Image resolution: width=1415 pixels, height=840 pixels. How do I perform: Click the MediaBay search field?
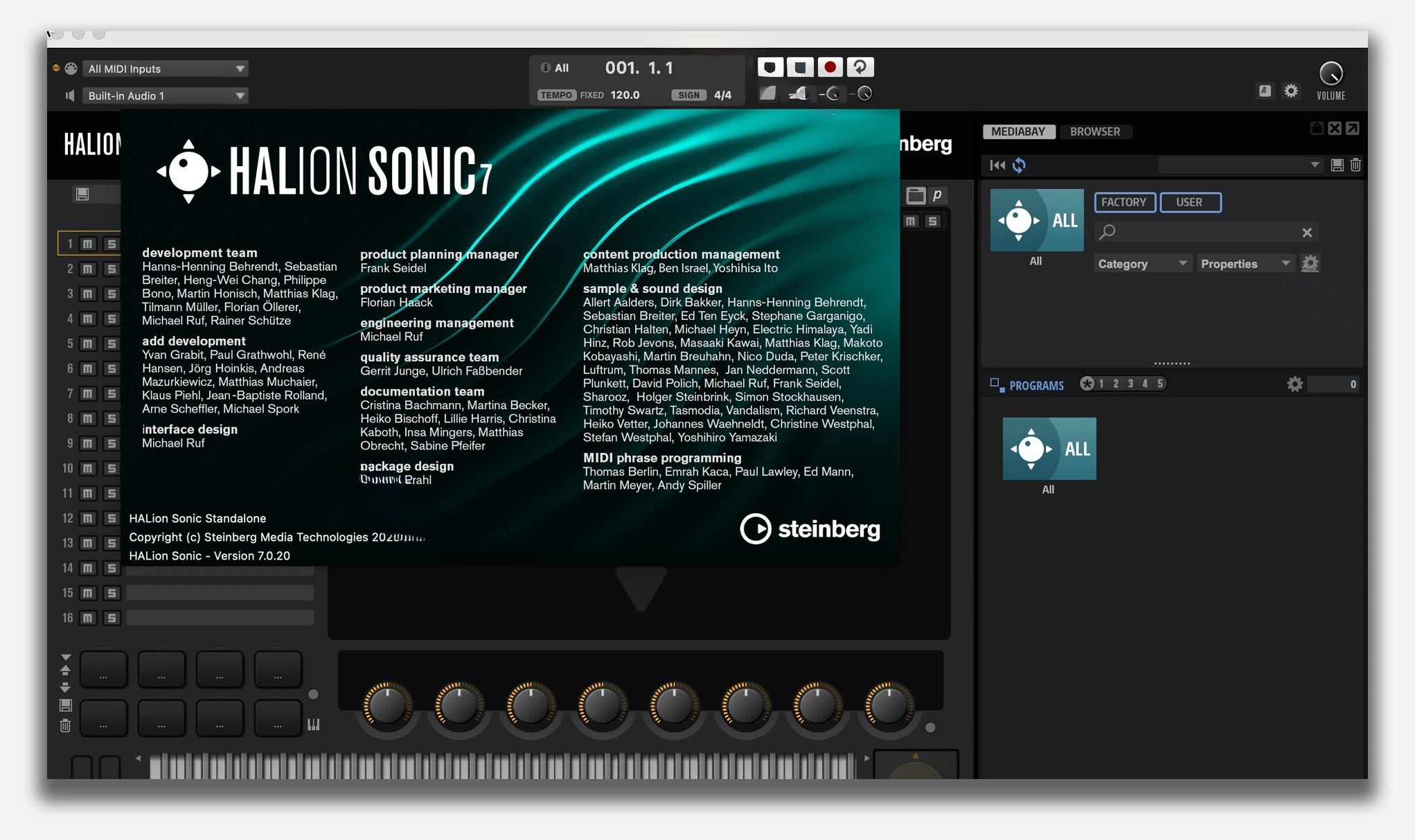click(x=1205, y=232)
